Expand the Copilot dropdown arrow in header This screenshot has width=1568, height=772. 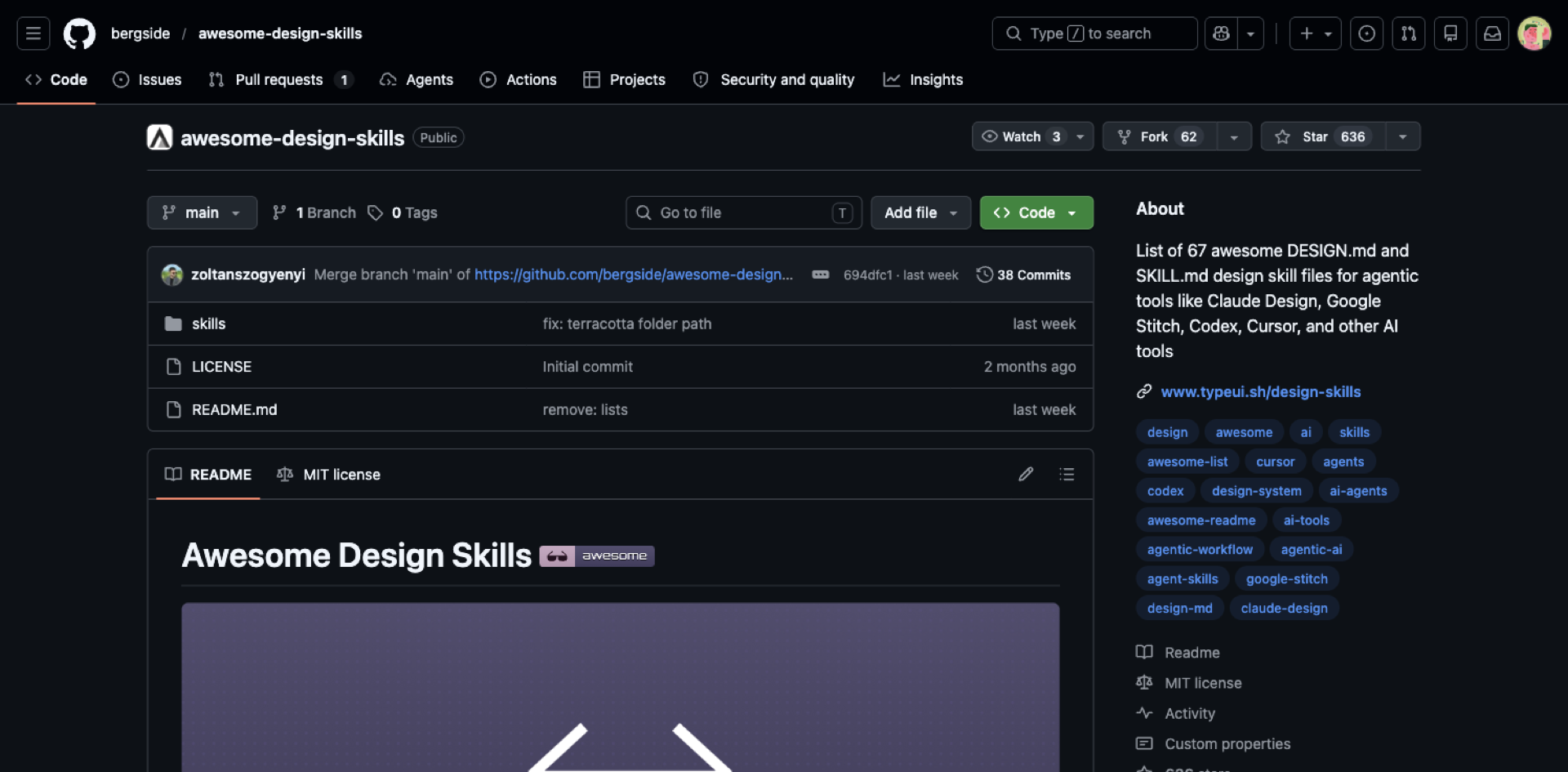pos(1250,33)
